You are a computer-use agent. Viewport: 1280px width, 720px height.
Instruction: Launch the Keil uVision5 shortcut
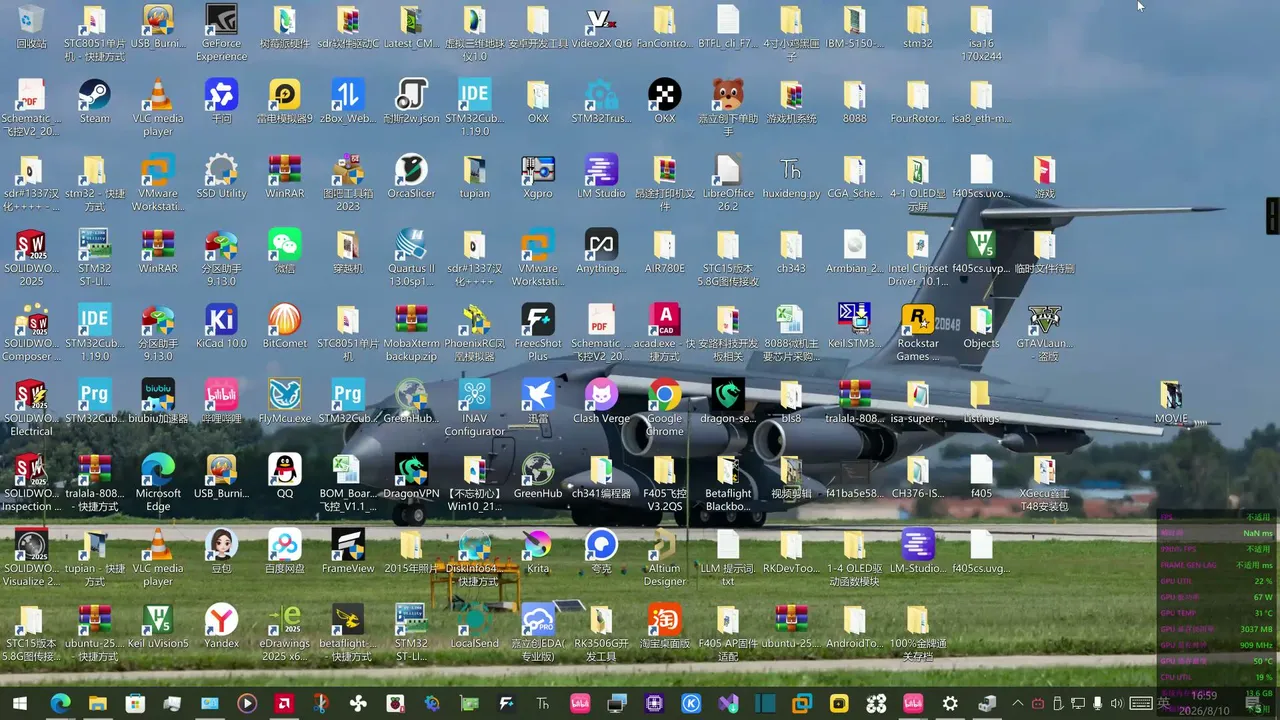158,627
